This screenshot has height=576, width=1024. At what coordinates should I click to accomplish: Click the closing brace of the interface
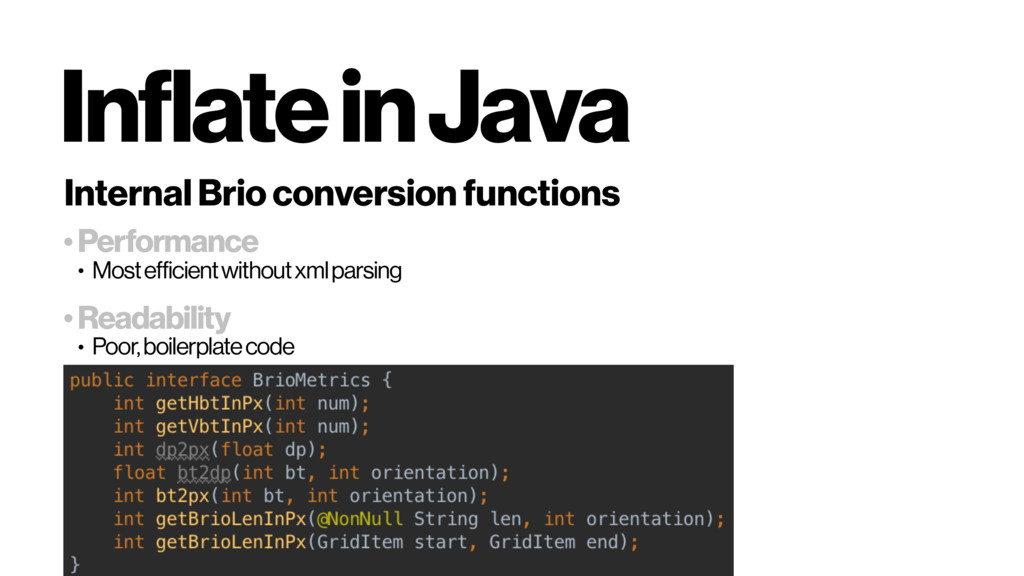coord(74,564)
